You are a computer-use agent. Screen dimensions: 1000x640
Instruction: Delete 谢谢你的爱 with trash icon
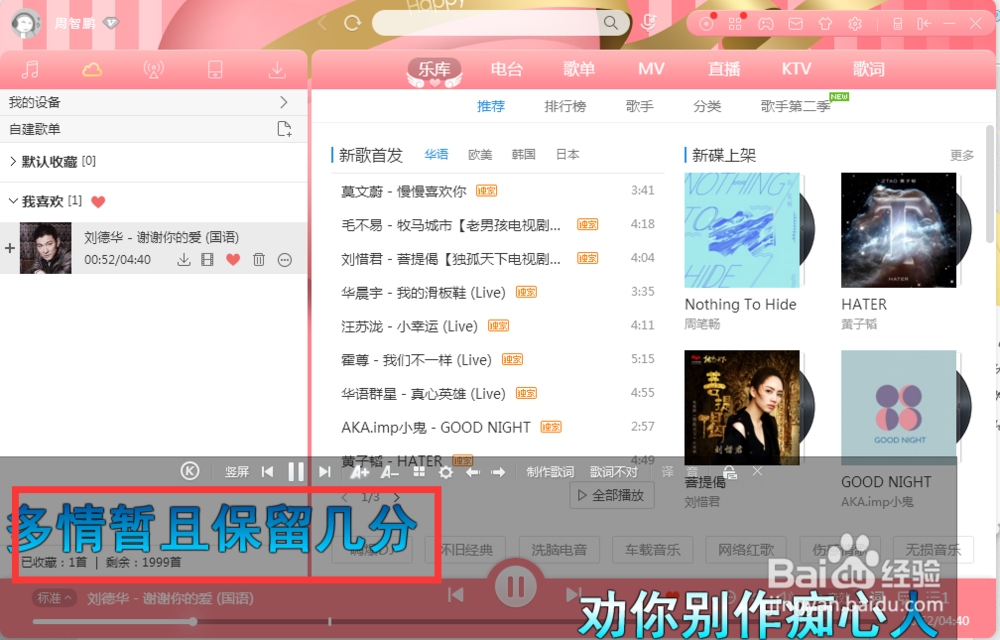(258, 259)
